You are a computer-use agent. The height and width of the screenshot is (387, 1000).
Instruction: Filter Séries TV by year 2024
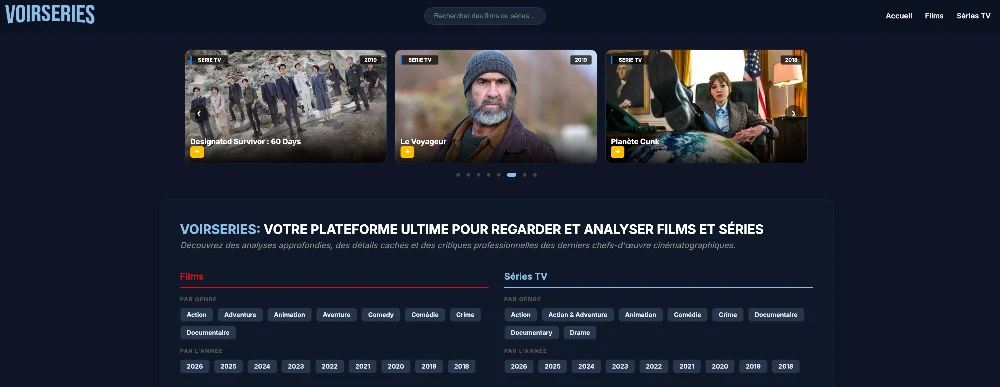tap(586, 367)
